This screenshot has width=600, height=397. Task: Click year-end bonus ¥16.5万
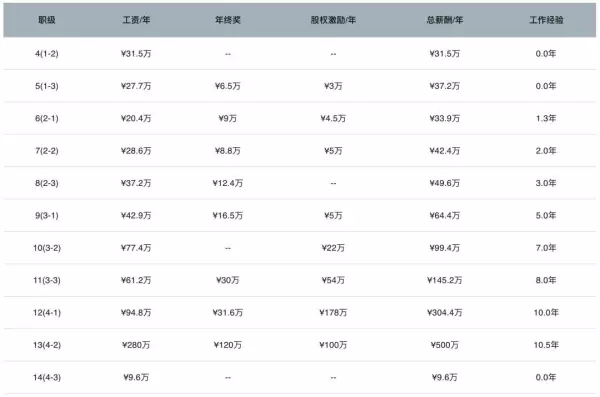228,216
